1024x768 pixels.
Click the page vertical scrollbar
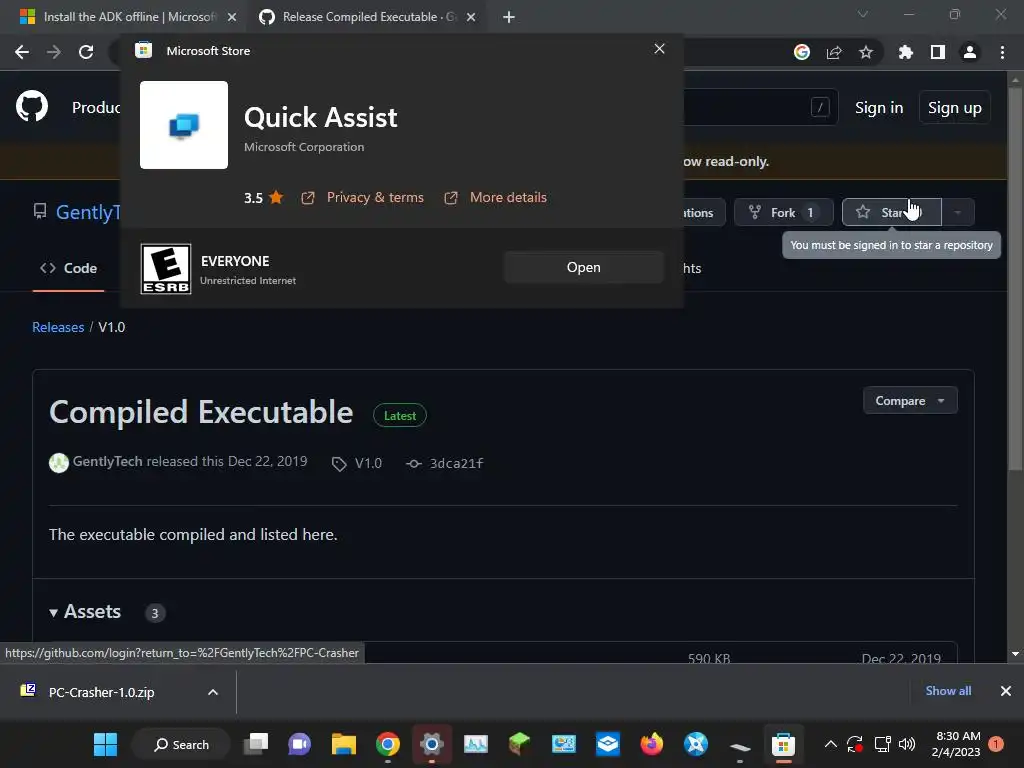[1015, 277]
